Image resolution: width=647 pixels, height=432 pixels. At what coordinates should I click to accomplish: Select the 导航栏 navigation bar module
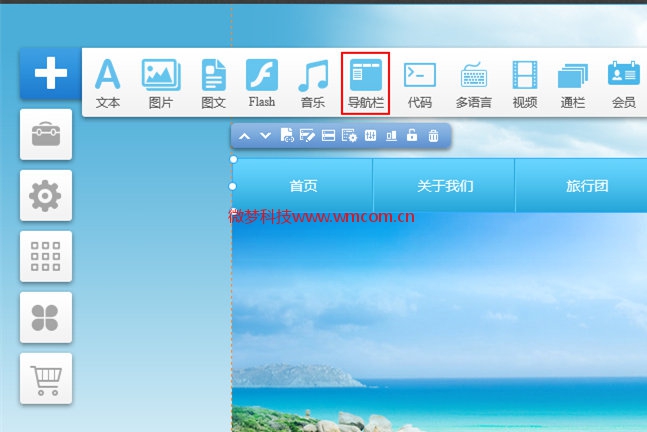(x=366, y=83)
